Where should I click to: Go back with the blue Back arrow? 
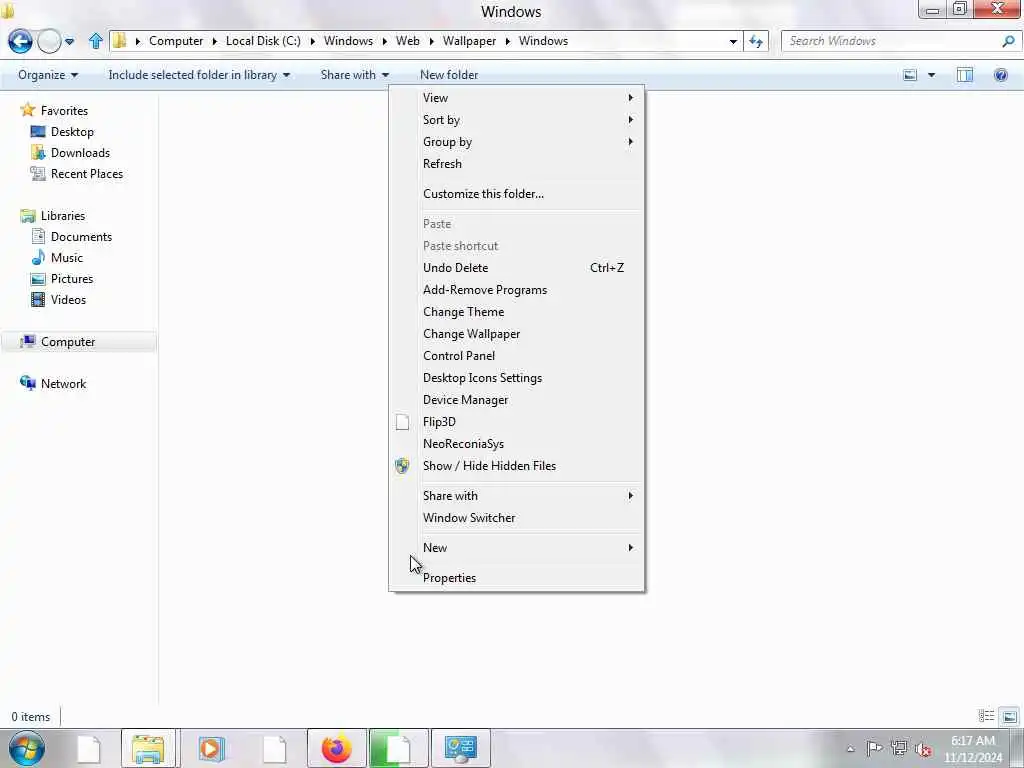20,41
